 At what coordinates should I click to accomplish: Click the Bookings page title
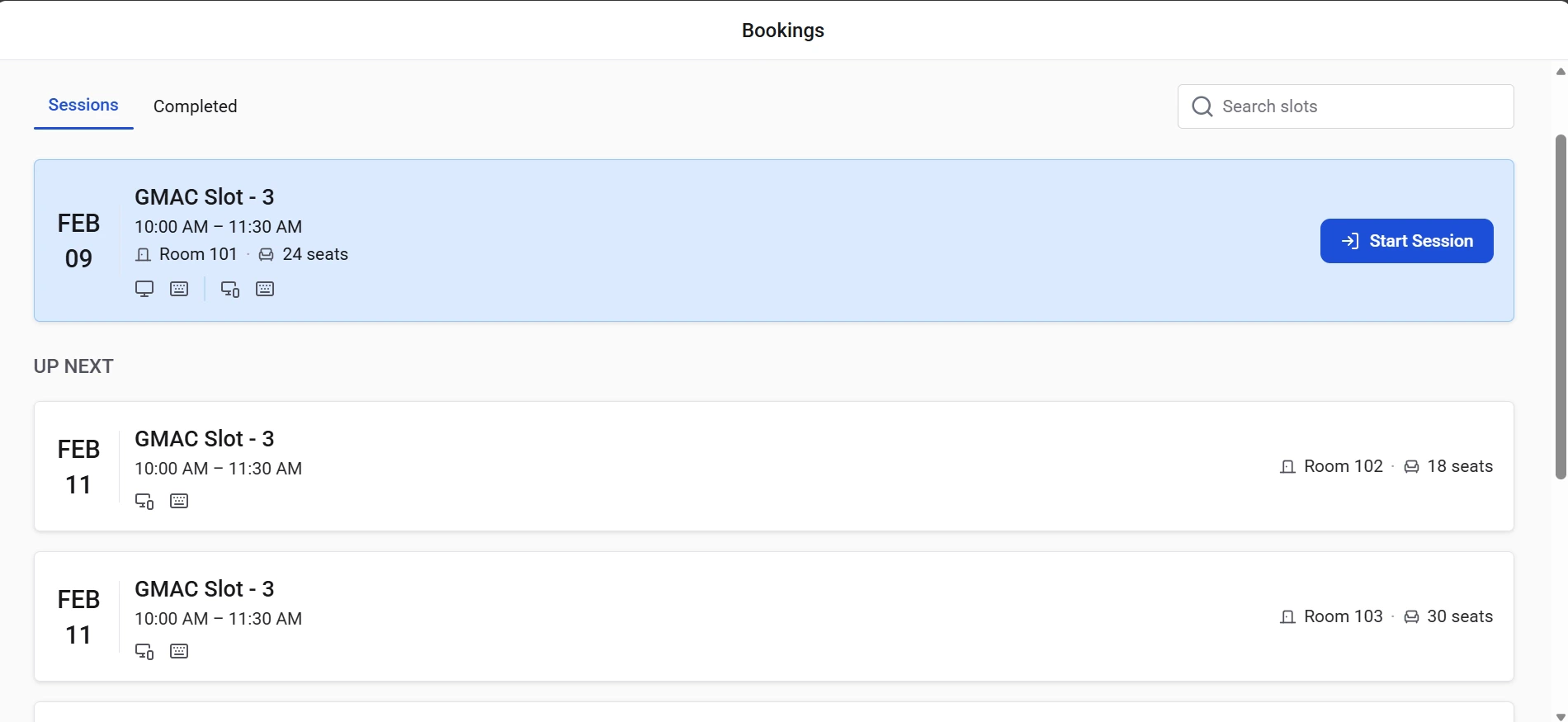point(783,31)
